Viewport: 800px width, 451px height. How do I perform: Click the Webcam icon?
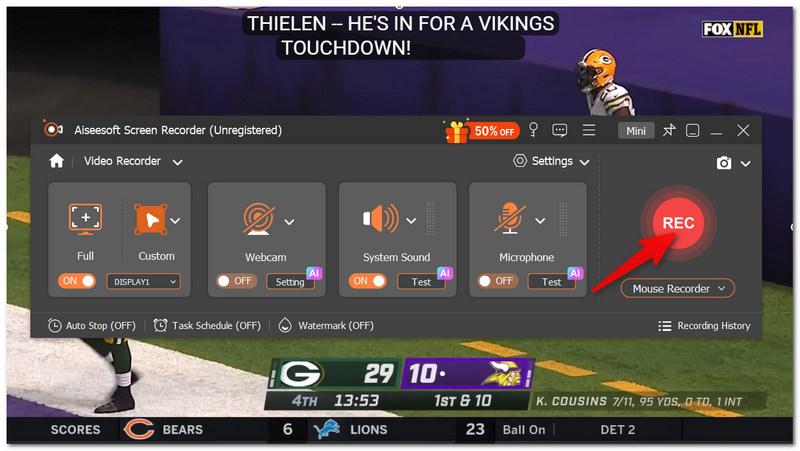coord(259,219)
